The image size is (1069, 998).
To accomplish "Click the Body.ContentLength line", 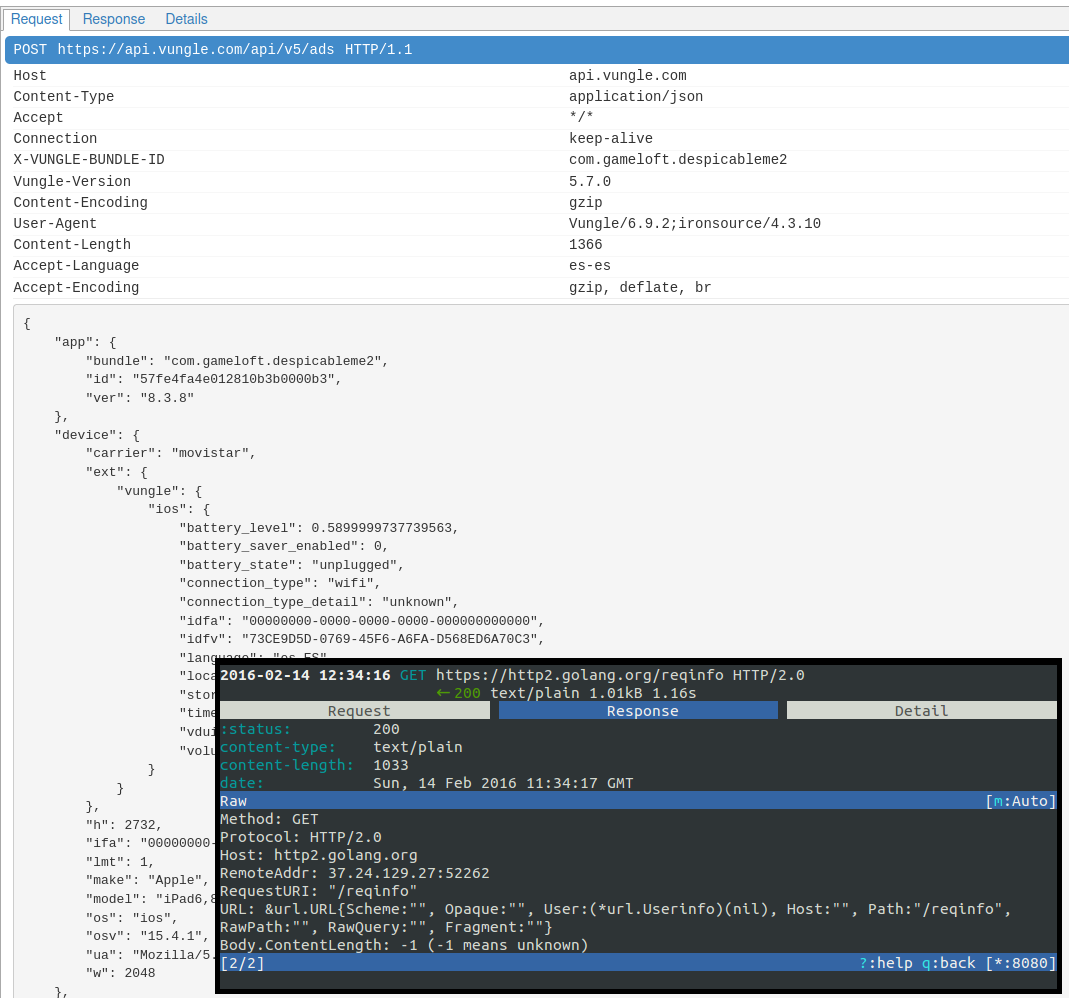I will (404, 946).
